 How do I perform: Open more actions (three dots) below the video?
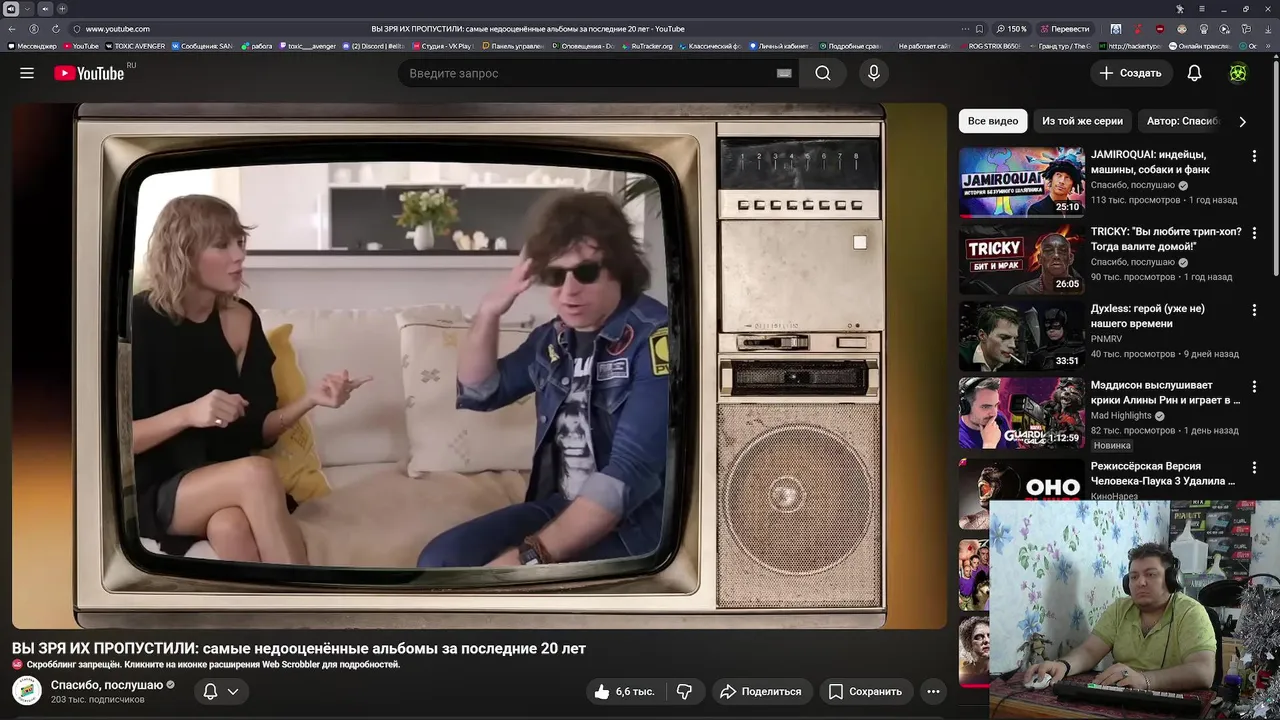(x=933, y=691)
